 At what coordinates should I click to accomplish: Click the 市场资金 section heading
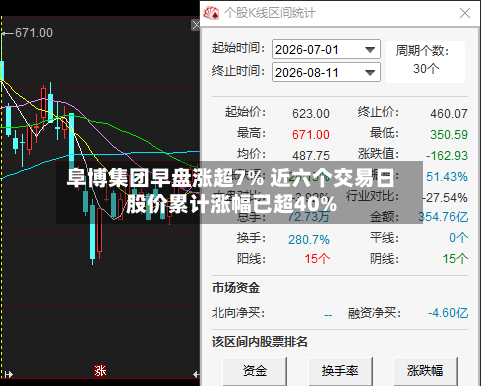[236, 288]
